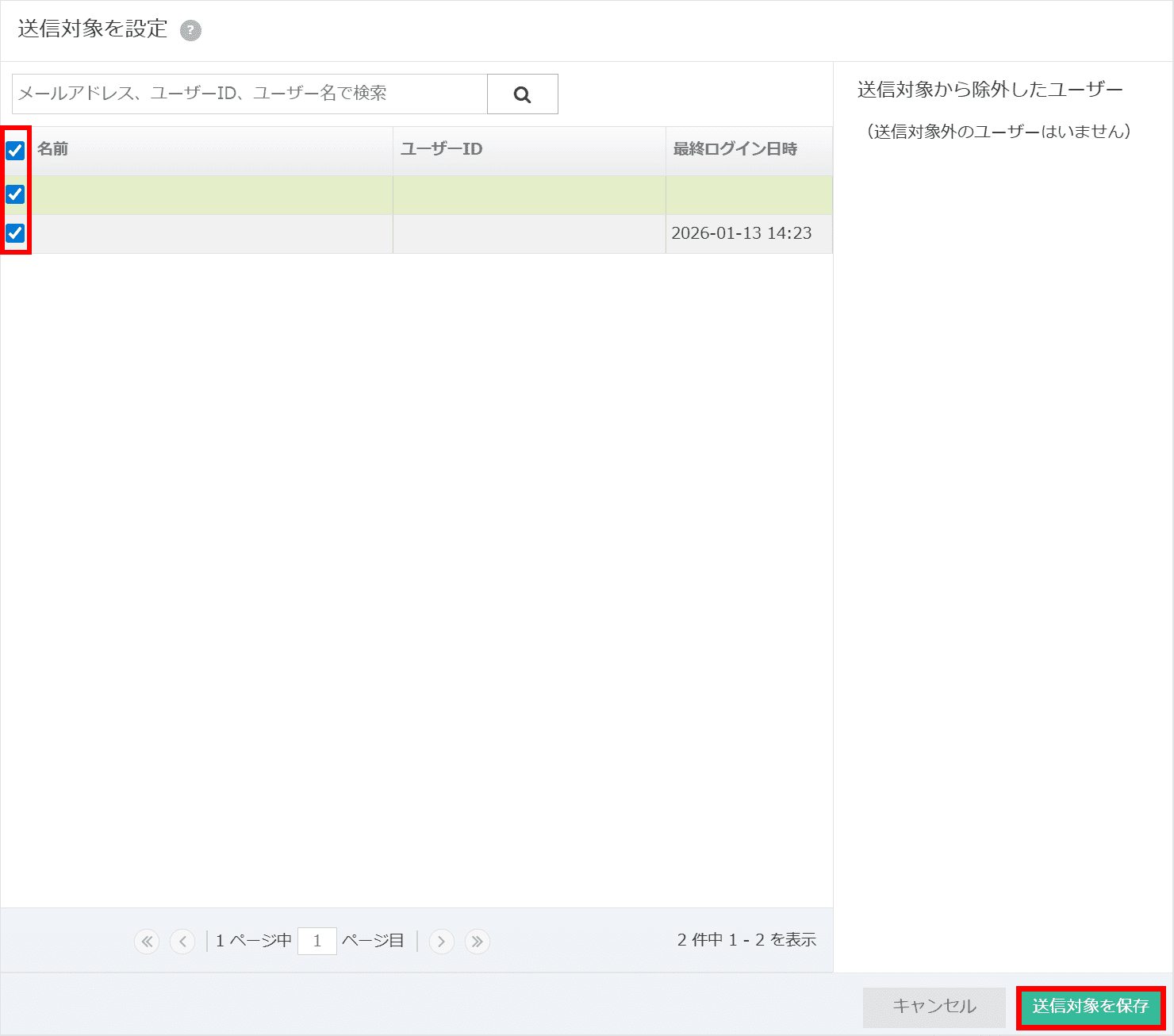
Task: Sort by the 最終ログイン日時 column header
Action: [735, 149]
